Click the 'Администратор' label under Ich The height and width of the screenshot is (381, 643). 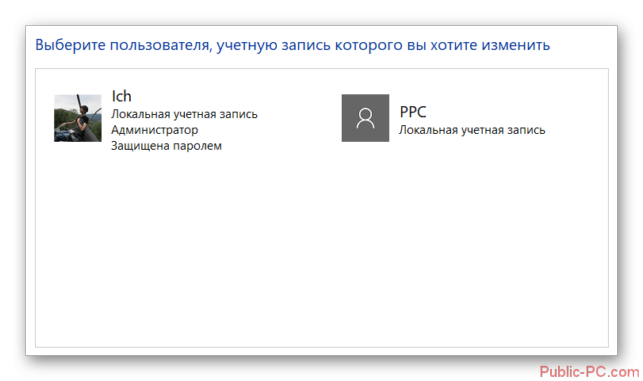[x=155, y=130]
